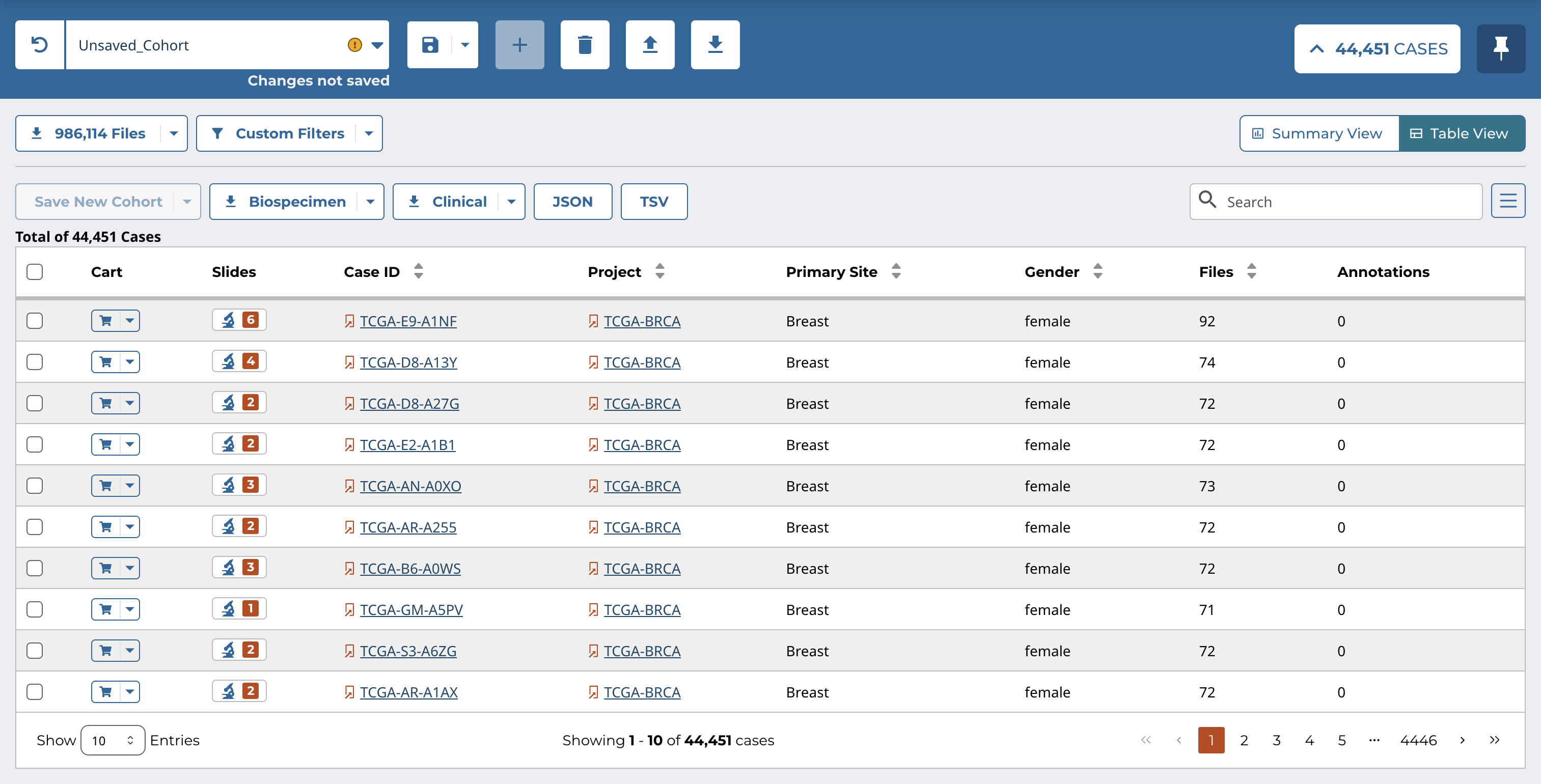Click the upload cohort icon

[650, 45]
